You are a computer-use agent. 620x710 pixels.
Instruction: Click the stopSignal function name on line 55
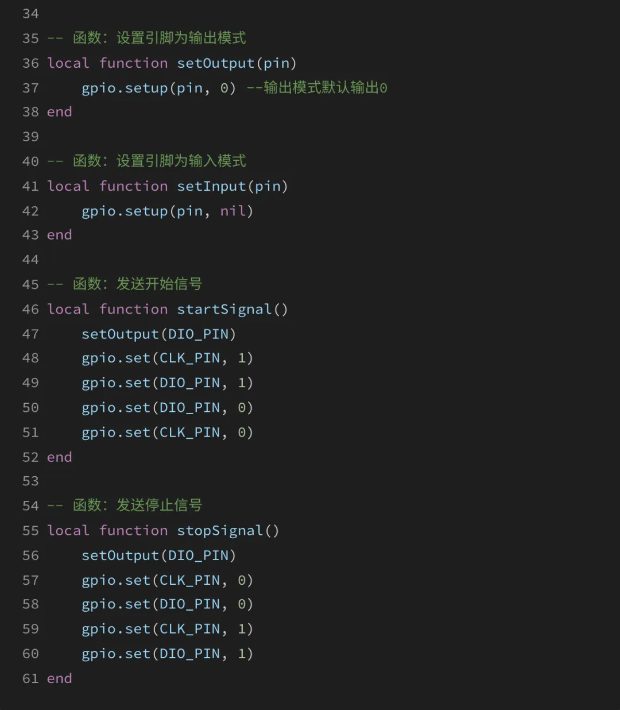(220, 530)
